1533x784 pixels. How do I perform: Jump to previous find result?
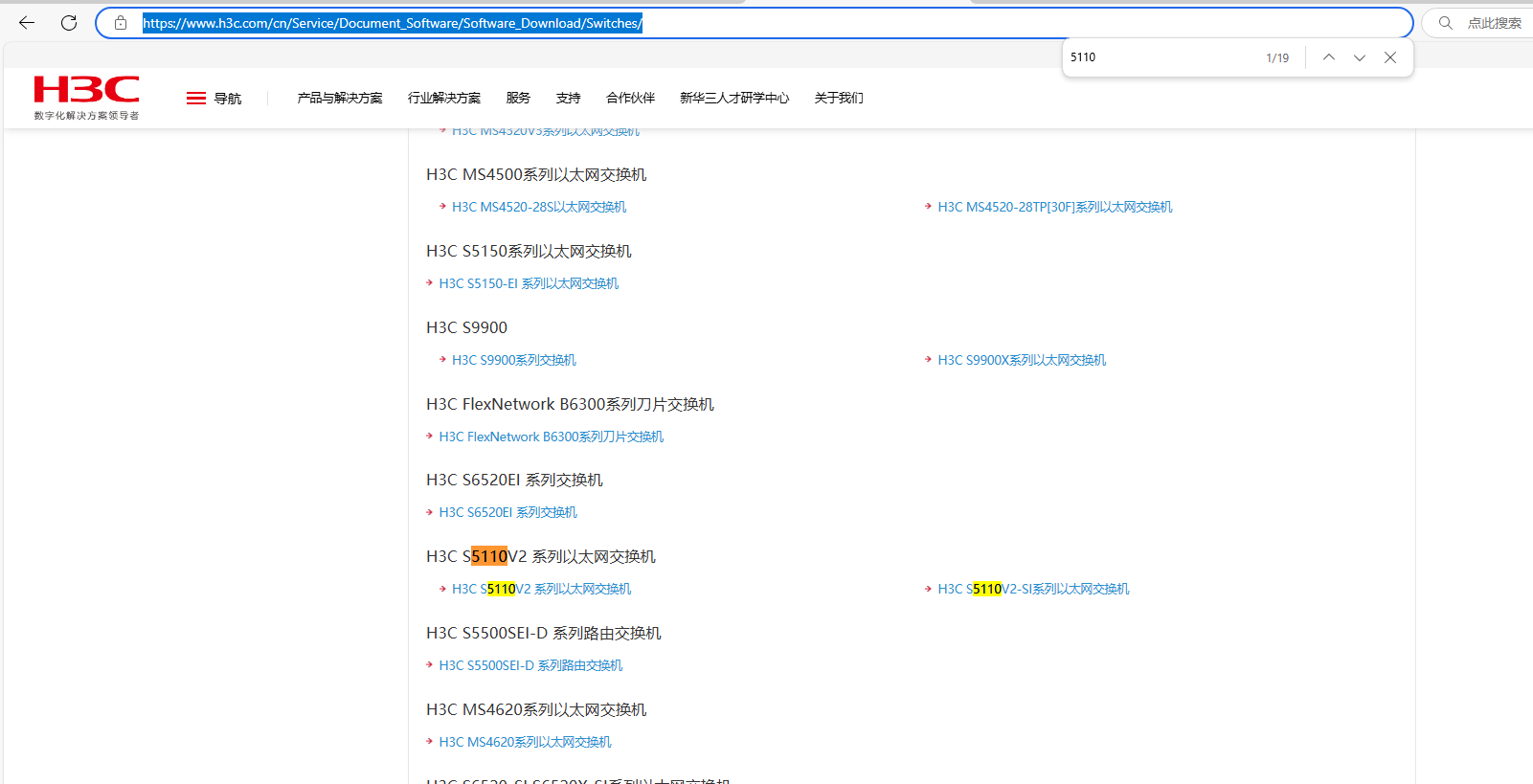1329,57
